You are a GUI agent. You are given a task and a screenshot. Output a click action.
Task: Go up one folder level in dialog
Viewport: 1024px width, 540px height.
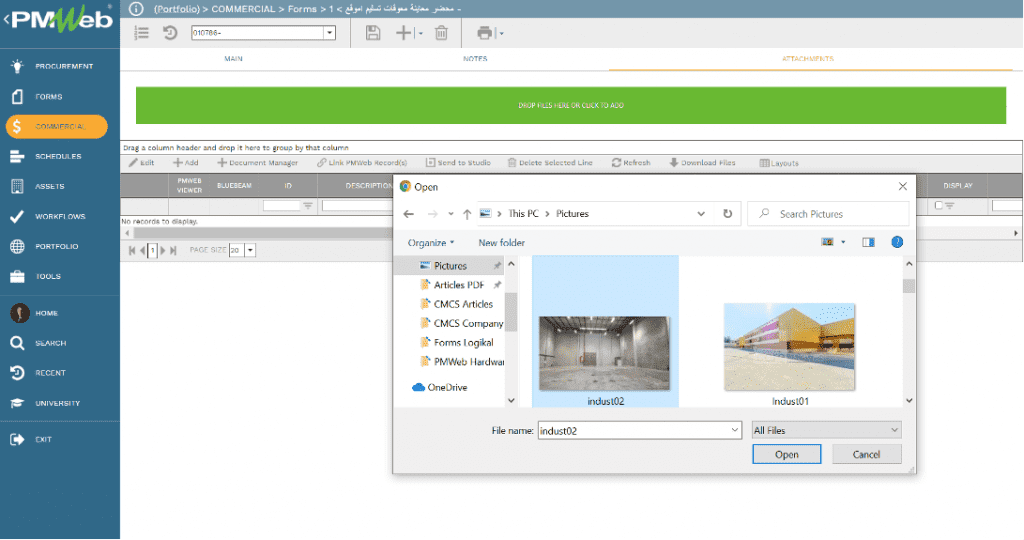467,214
